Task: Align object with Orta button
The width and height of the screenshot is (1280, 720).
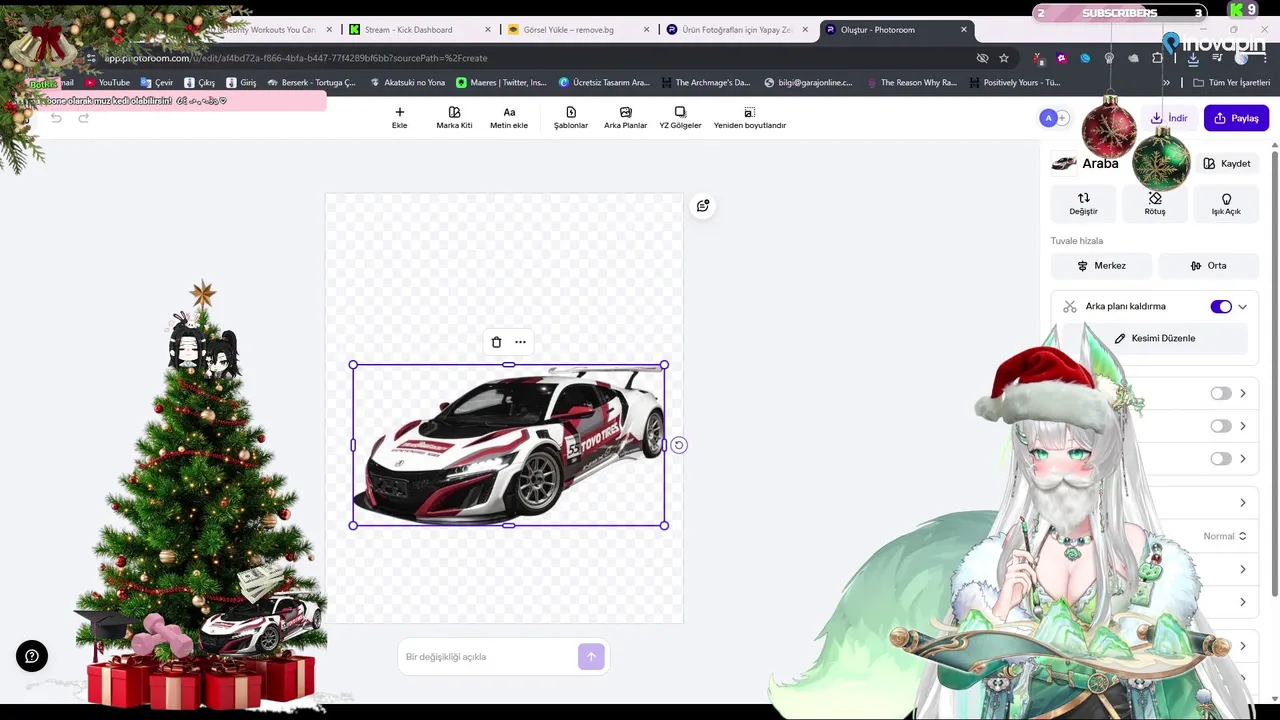Action: coord(1208,266)
